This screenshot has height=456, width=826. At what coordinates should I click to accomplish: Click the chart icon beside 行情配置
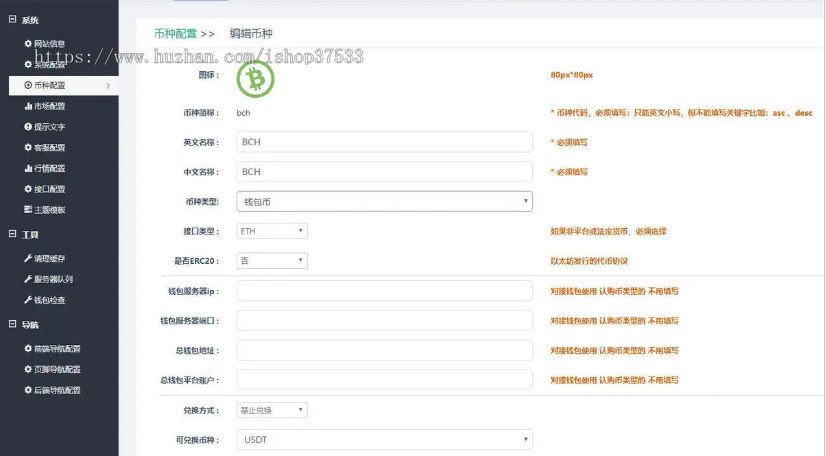click(x=28, y=168)
